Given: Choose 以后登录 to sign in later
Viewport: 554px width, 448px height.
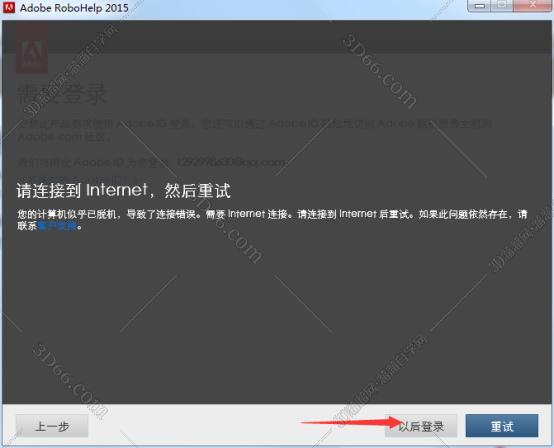Looking at the screenshot, I should click(x=421, y=426).
